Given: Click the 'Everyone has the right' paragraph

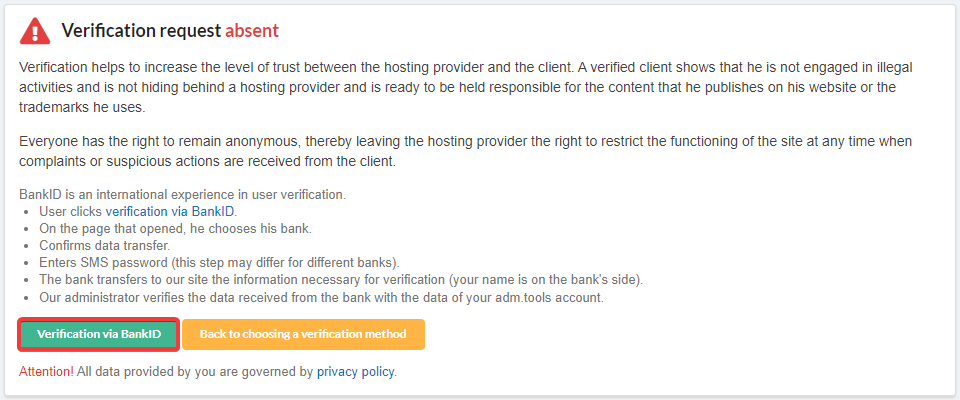Looking at the screenshot, I should [465, 150].
